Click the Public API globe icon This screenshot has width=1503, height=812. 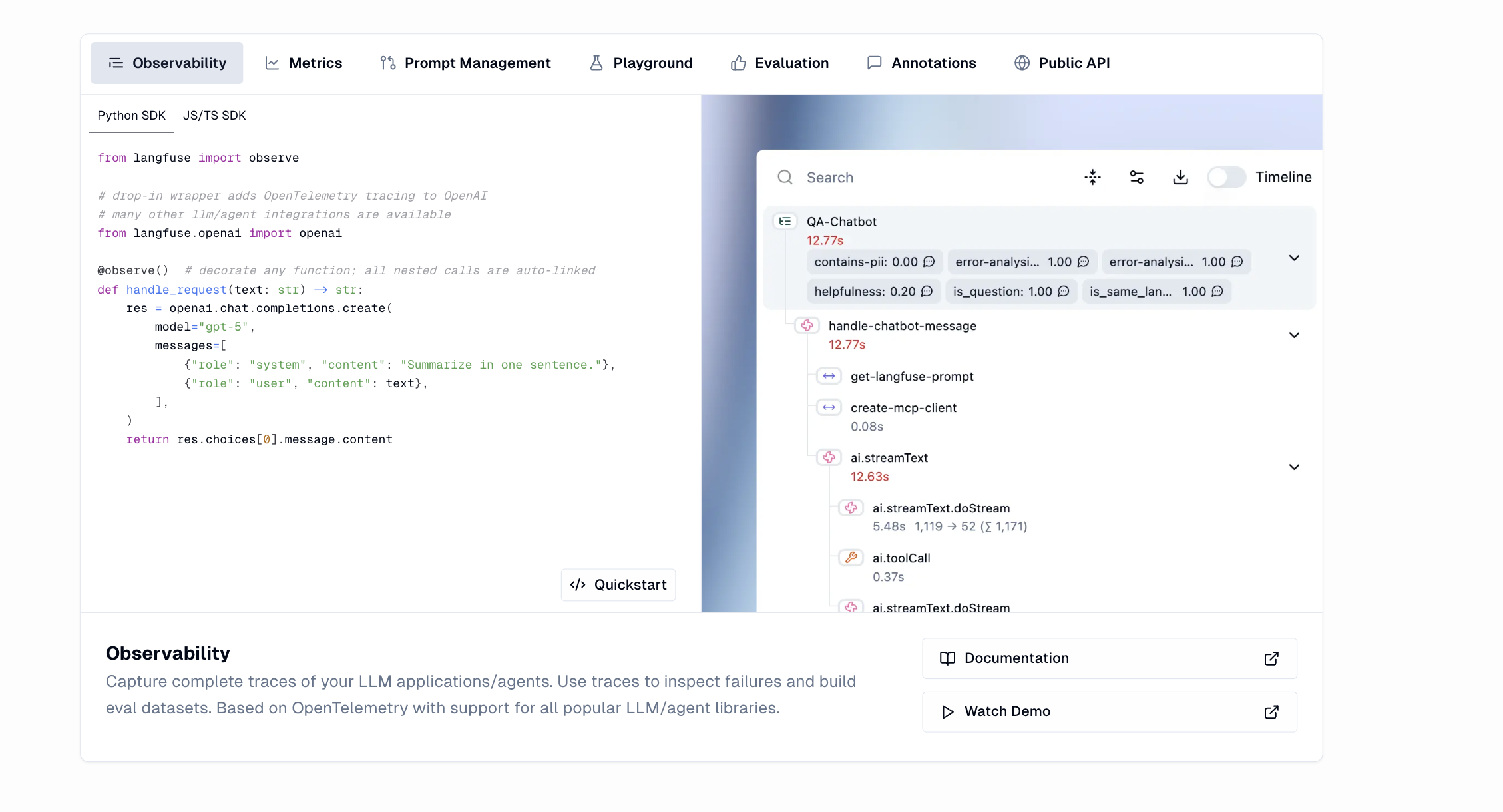(x=1021, y=62)
